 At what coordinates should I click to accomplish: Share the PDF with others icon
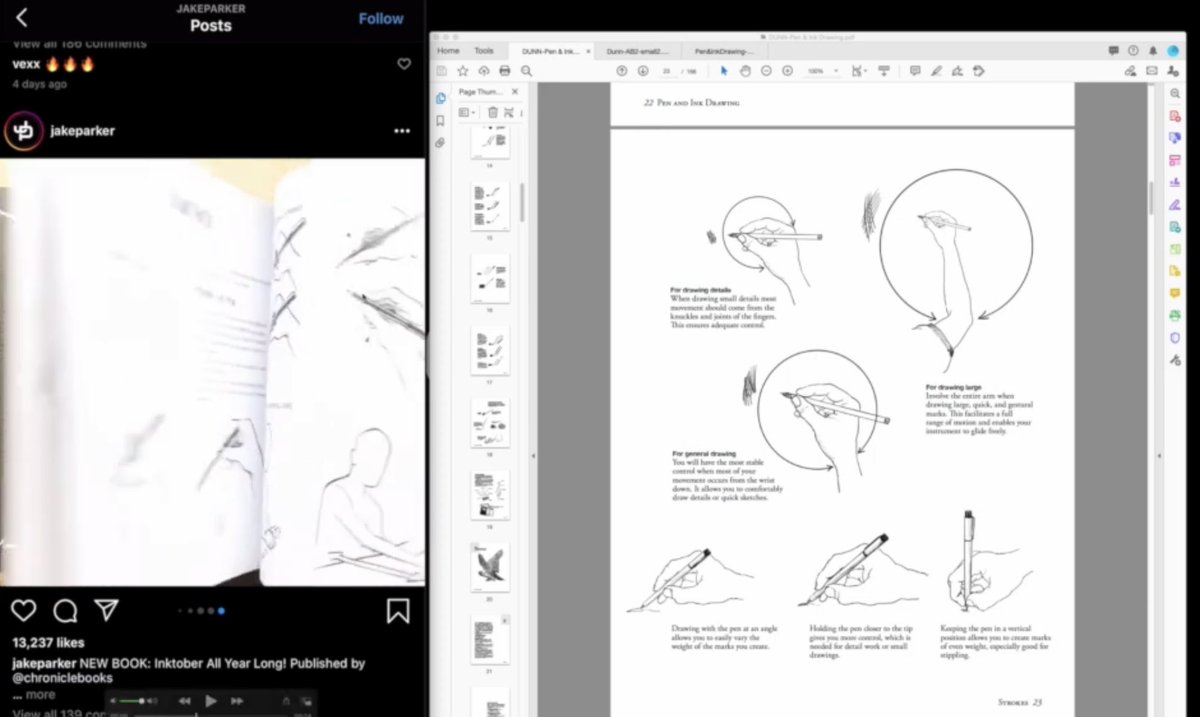coord(1172,71)
